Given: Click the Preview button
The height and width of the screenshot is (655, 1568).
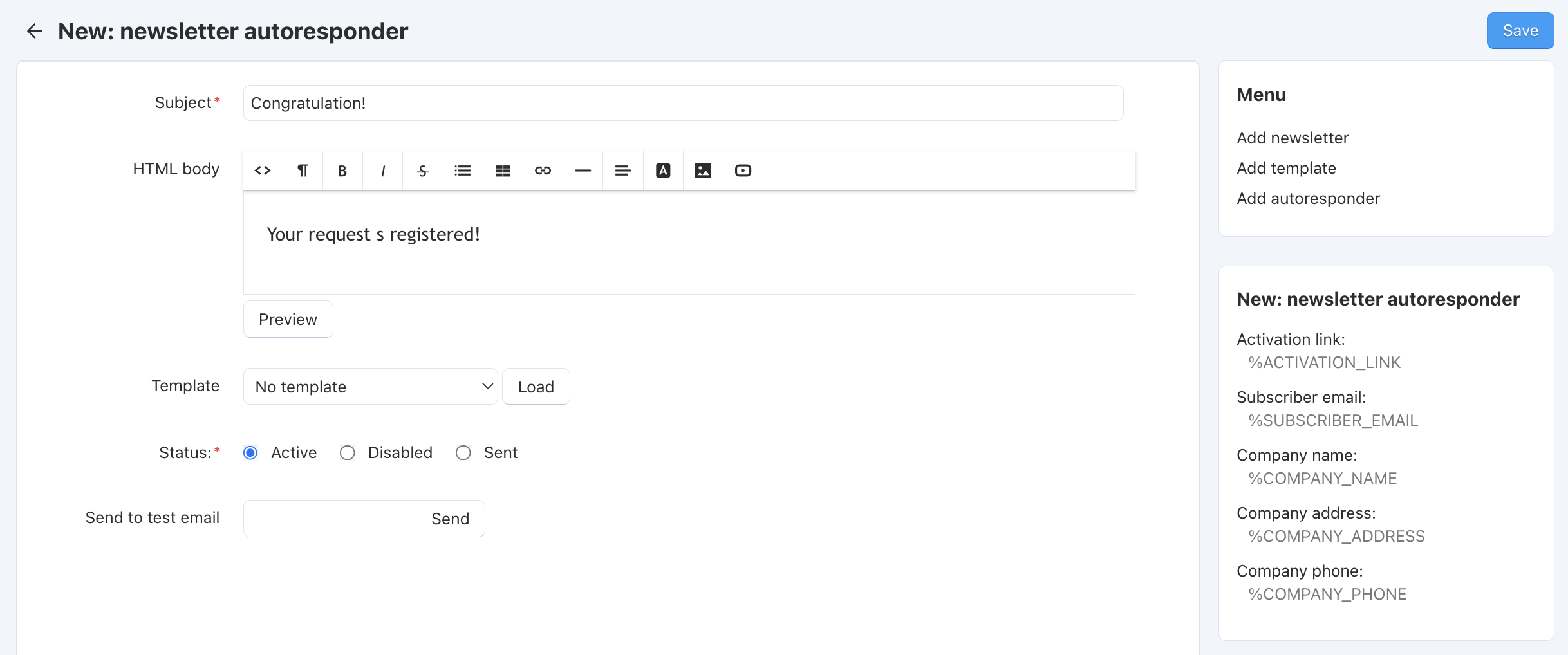Looking at the screenshot, I should [x=288, y=319].
